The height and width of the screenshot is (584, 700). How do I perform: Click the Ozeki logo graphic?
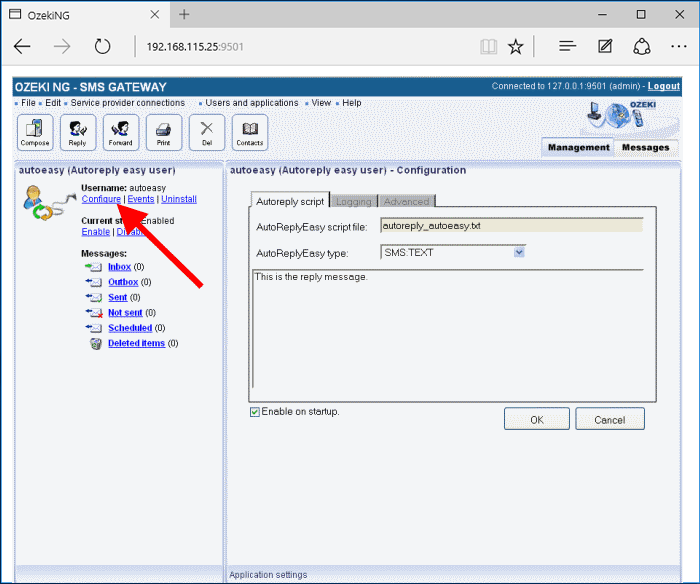coord(623,115)
